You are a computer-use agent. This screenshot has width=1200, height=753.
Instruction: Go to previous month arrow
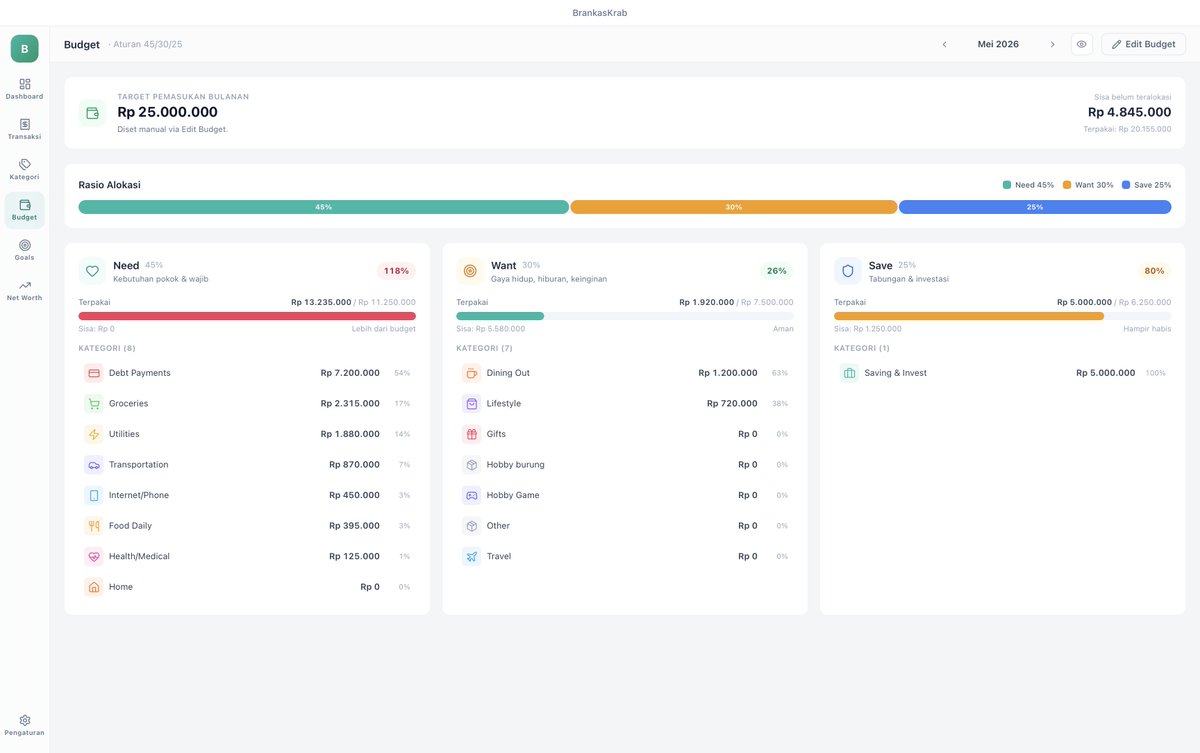pyautogui.click(x=944, y=44)
